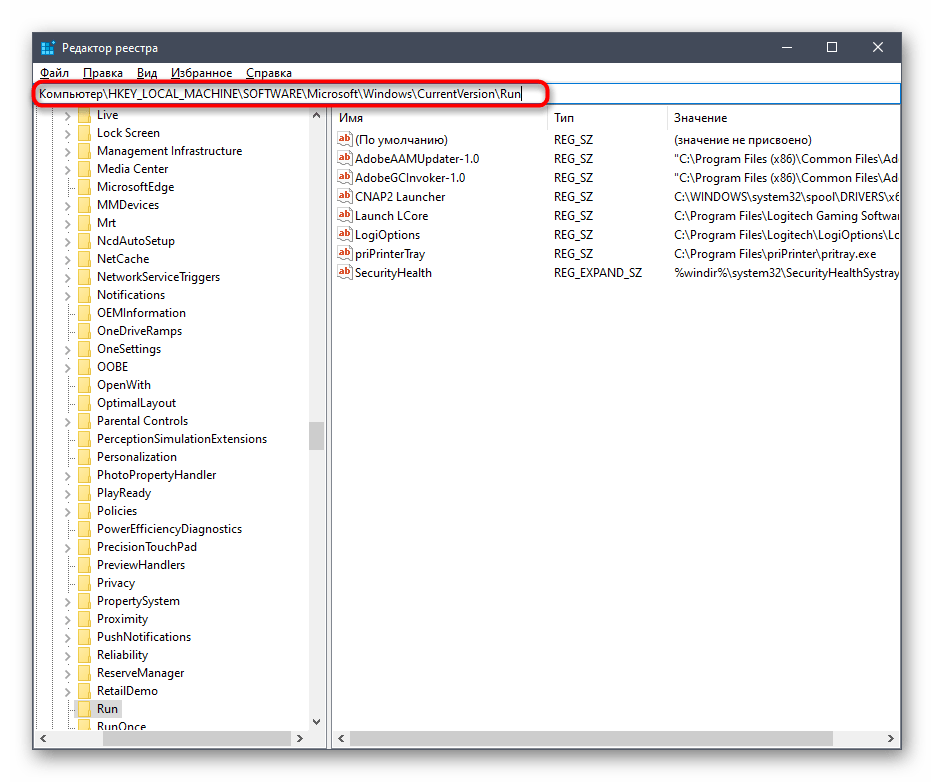
Task: Open the Вид menu
Action: point(147,73)
